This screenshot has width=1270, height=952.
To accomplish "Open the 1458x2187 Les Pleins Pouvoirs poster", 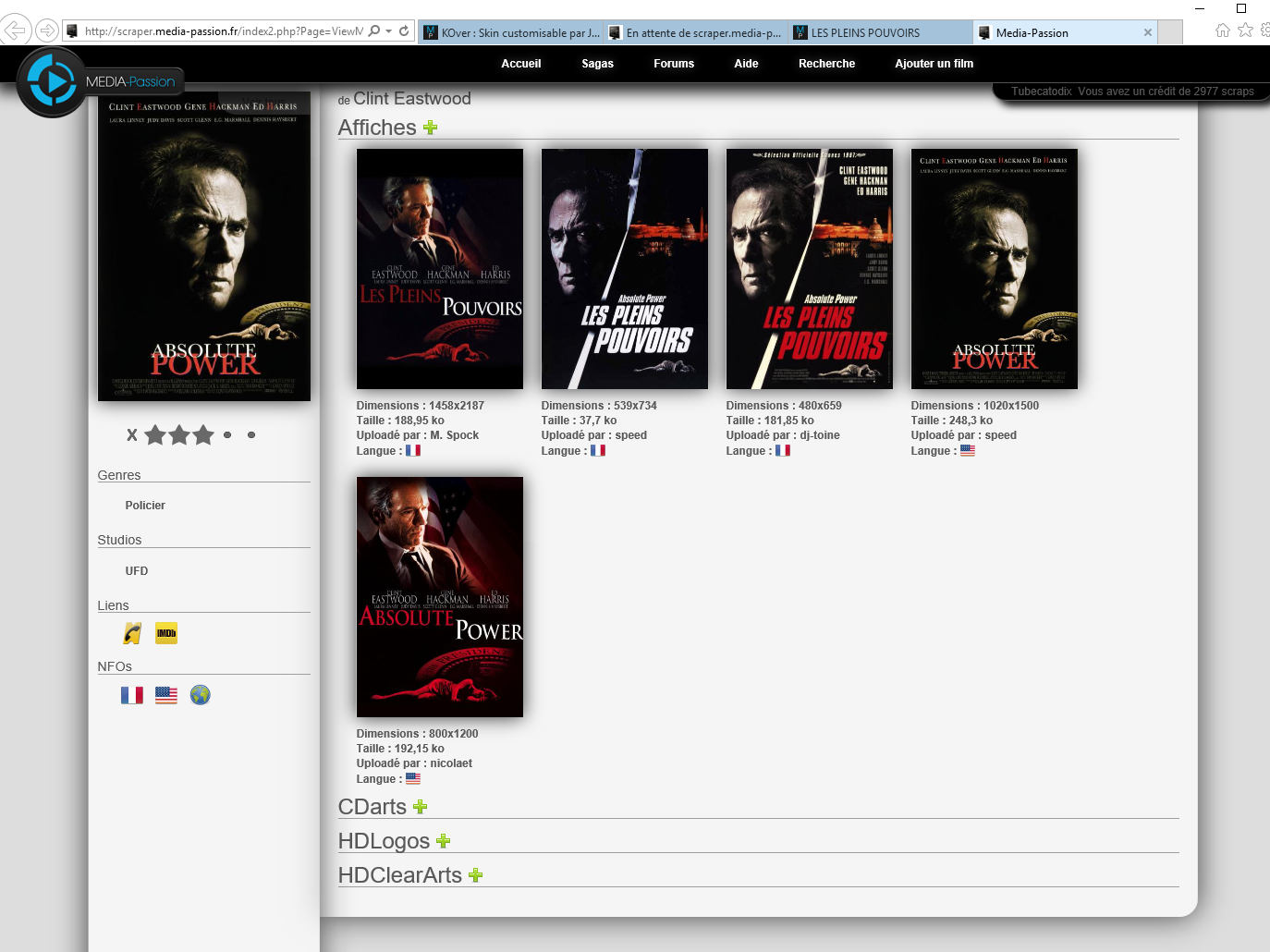I will click(x=440, y=269).
